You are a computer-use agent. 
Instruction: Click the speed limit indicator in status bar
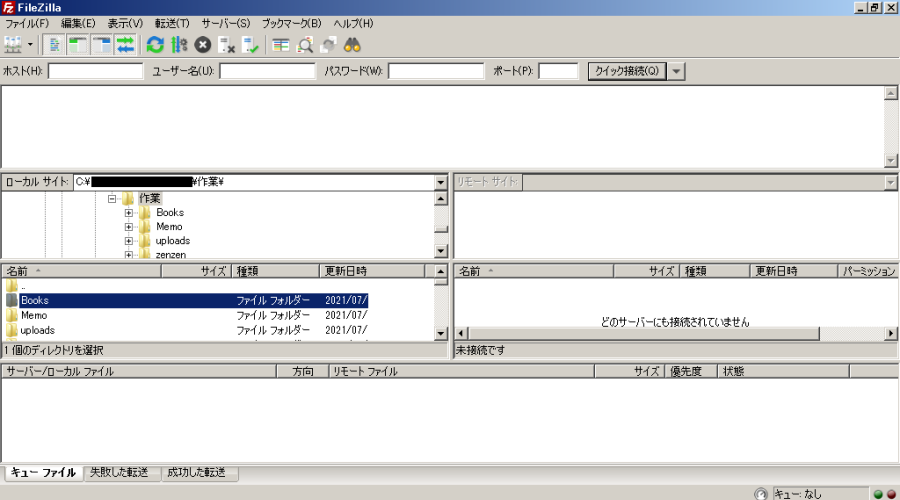[x=761, y=494]
